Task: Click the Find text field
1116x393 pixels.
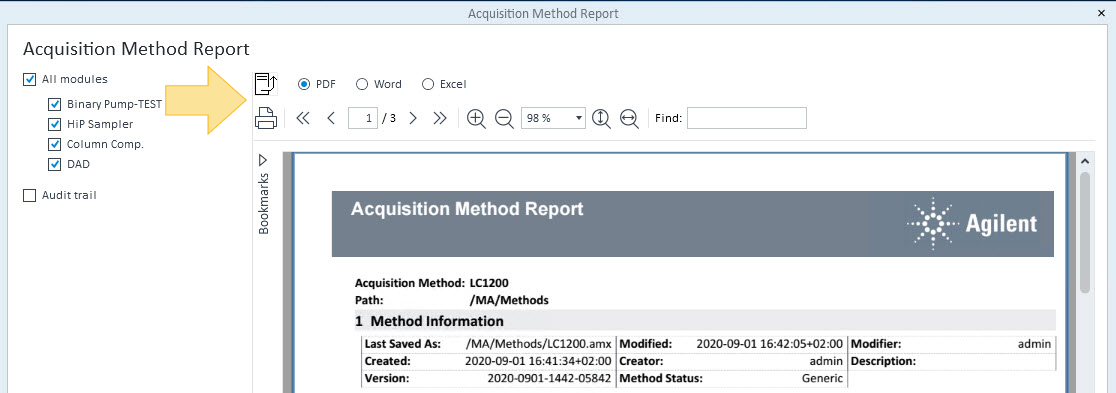Action: [x=747, y=118]
